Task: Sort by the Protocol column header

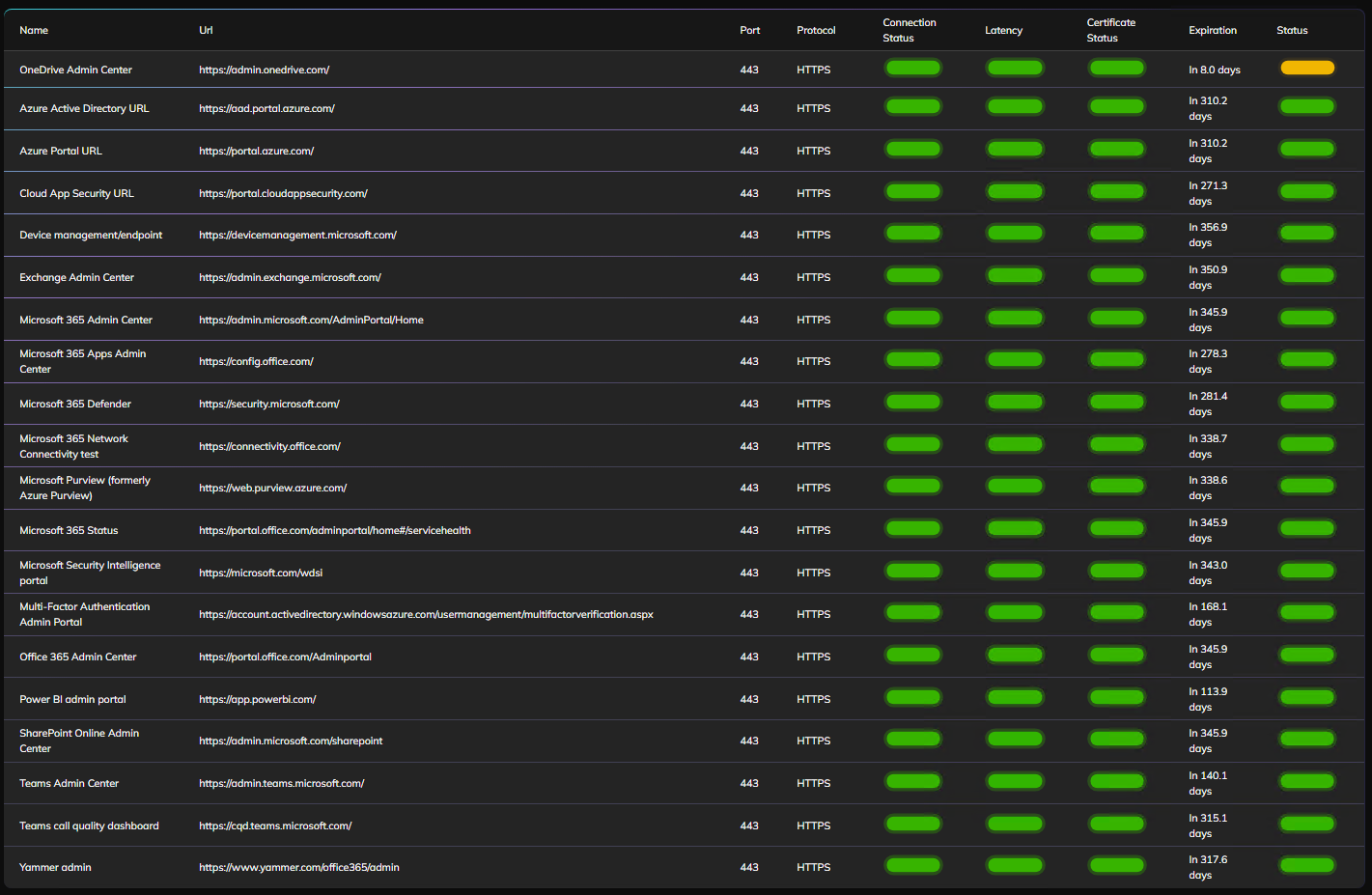Action: [816, 30]
